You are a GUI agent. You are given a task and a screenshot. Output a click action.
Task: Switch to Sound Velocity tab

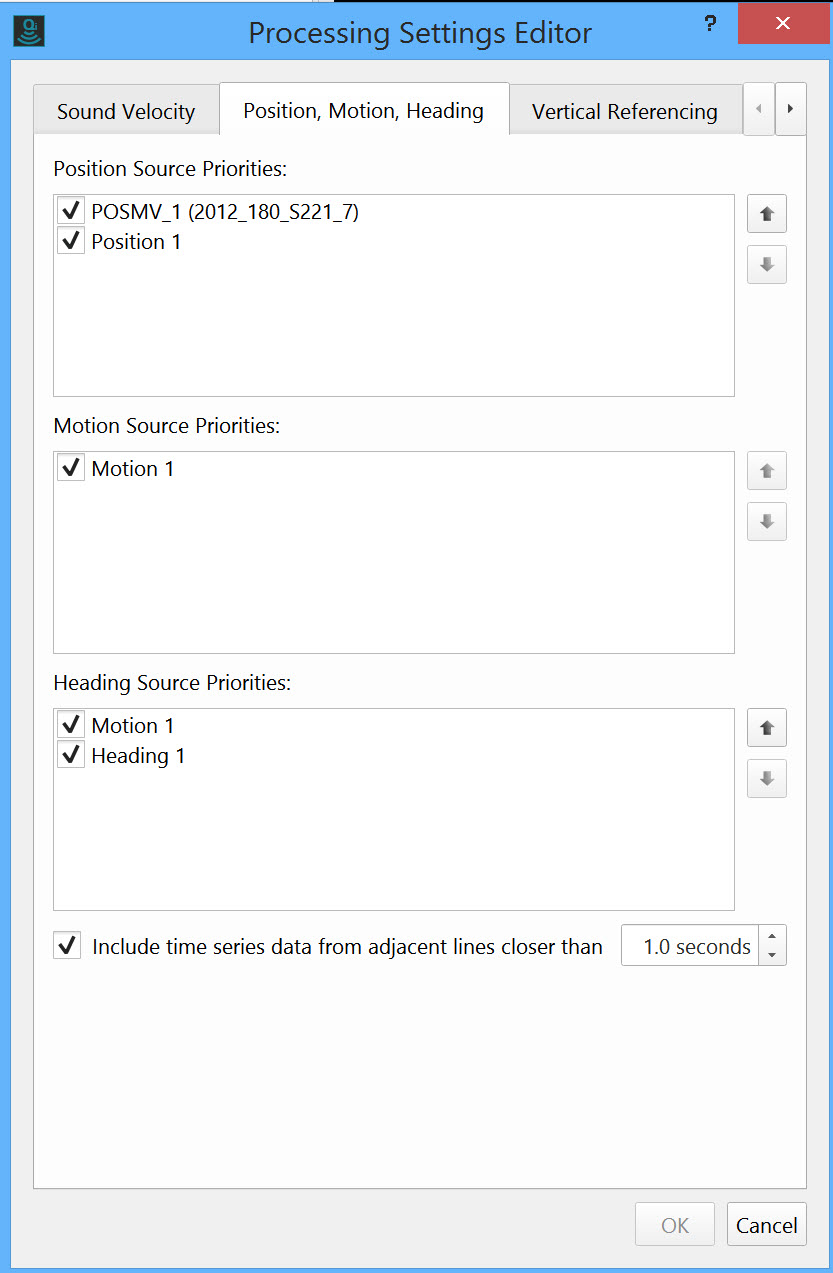click(126, 111)
